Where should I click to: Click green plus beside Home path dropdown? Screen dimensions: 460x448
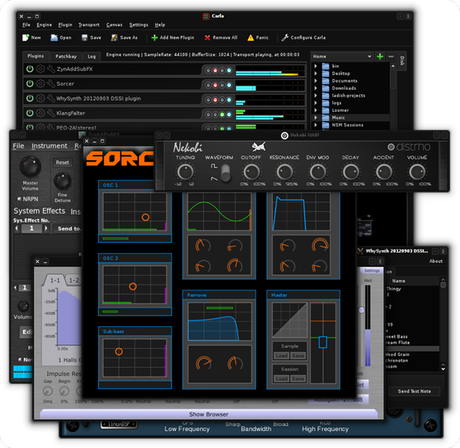point(380,56)
